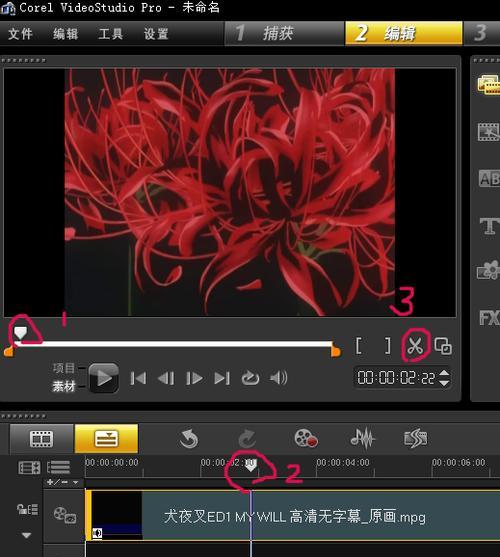This screenshot has height=557, width=500.
Task: Click the left orange trim marker
Action: (x=9, y=351)
